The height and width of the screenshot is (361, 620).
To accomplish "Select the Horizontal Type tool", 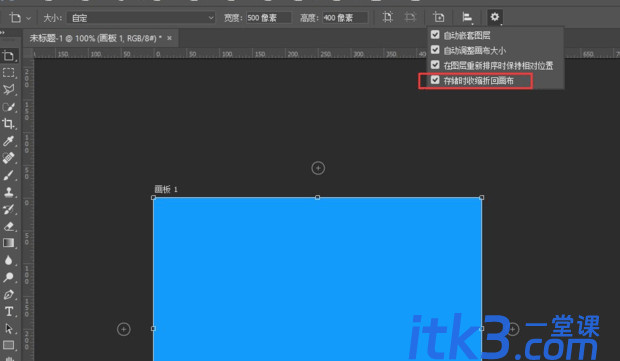I will (x=8, y=312).
